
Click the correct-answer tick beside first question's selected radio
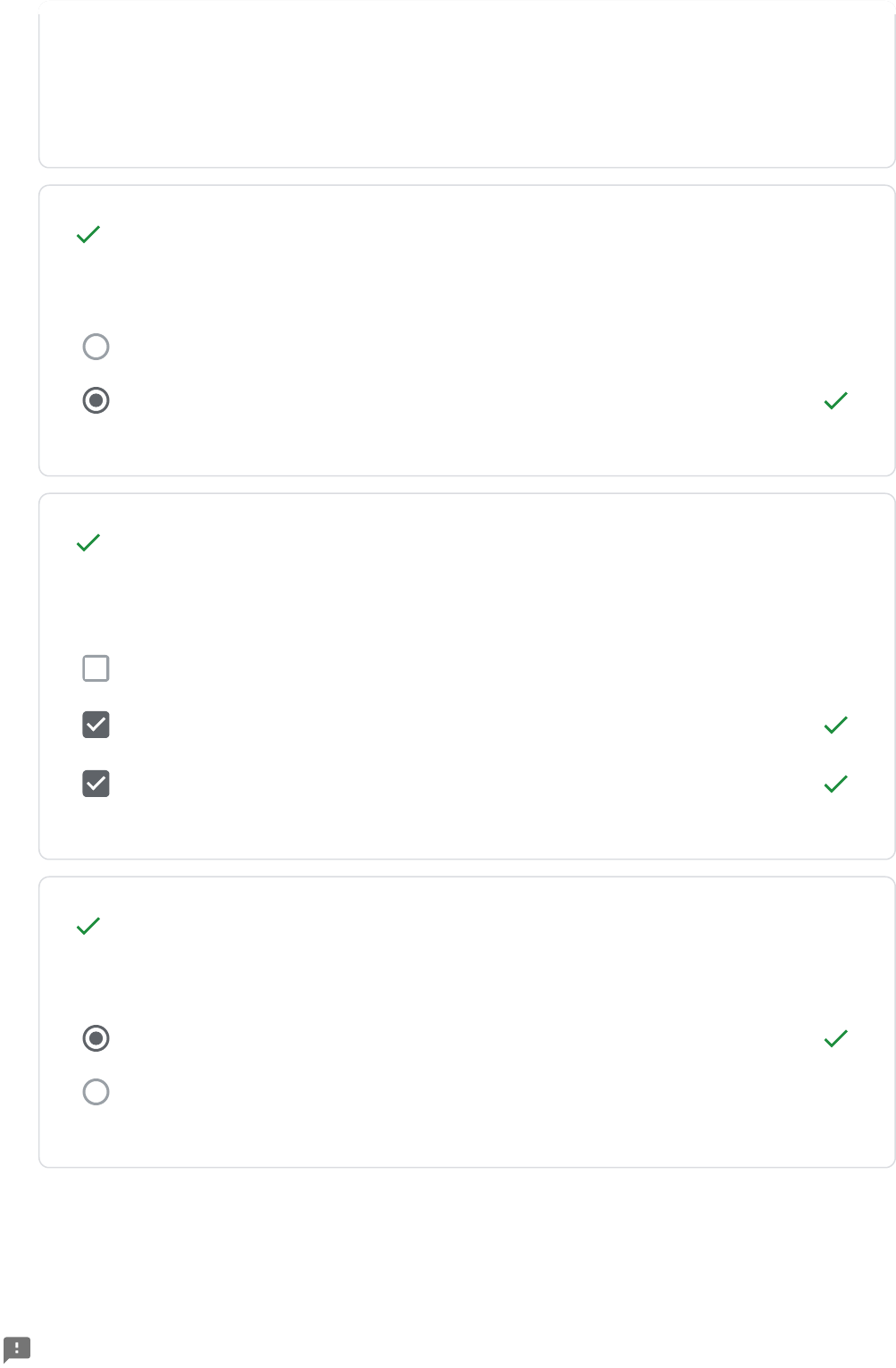pos(835,400)
